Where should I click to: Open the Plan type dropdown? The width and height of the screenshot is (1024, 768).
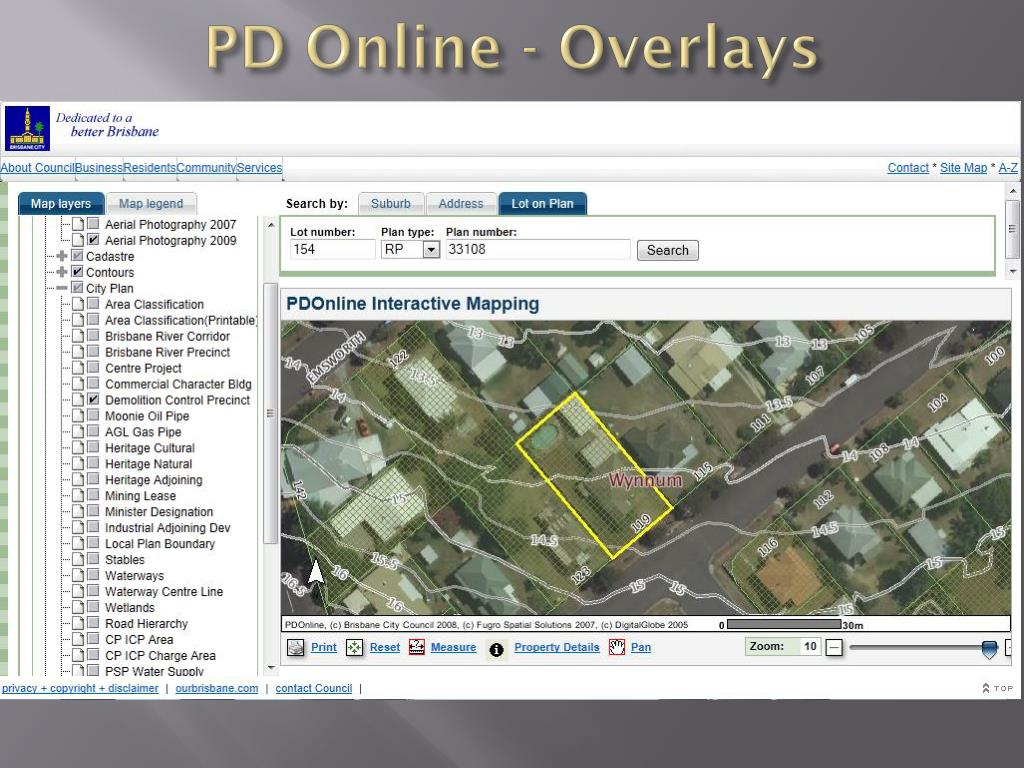(431, 249)
